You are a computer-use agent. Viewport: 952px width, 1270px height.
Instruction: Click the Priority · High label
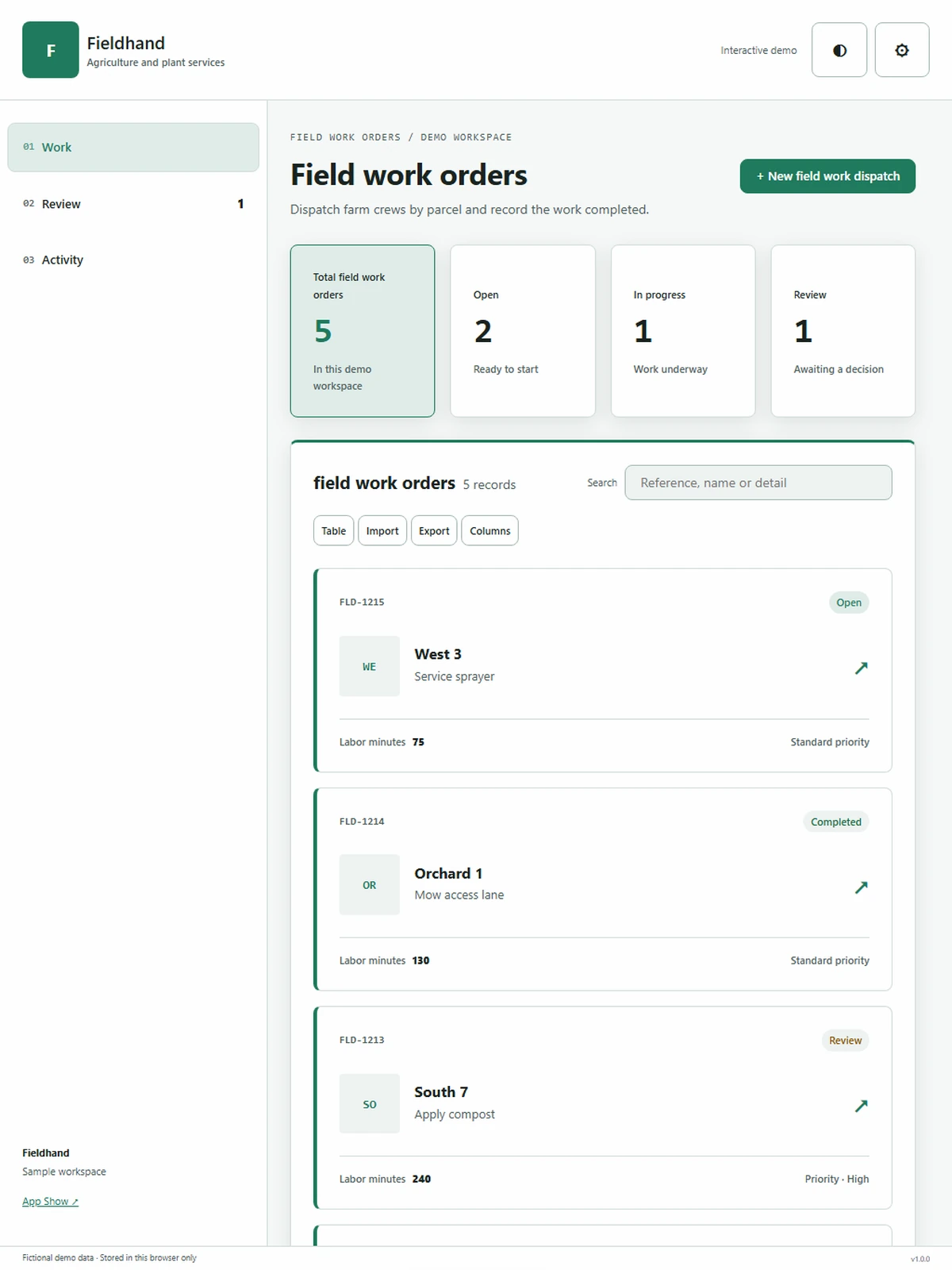[x=837, y=1179]
